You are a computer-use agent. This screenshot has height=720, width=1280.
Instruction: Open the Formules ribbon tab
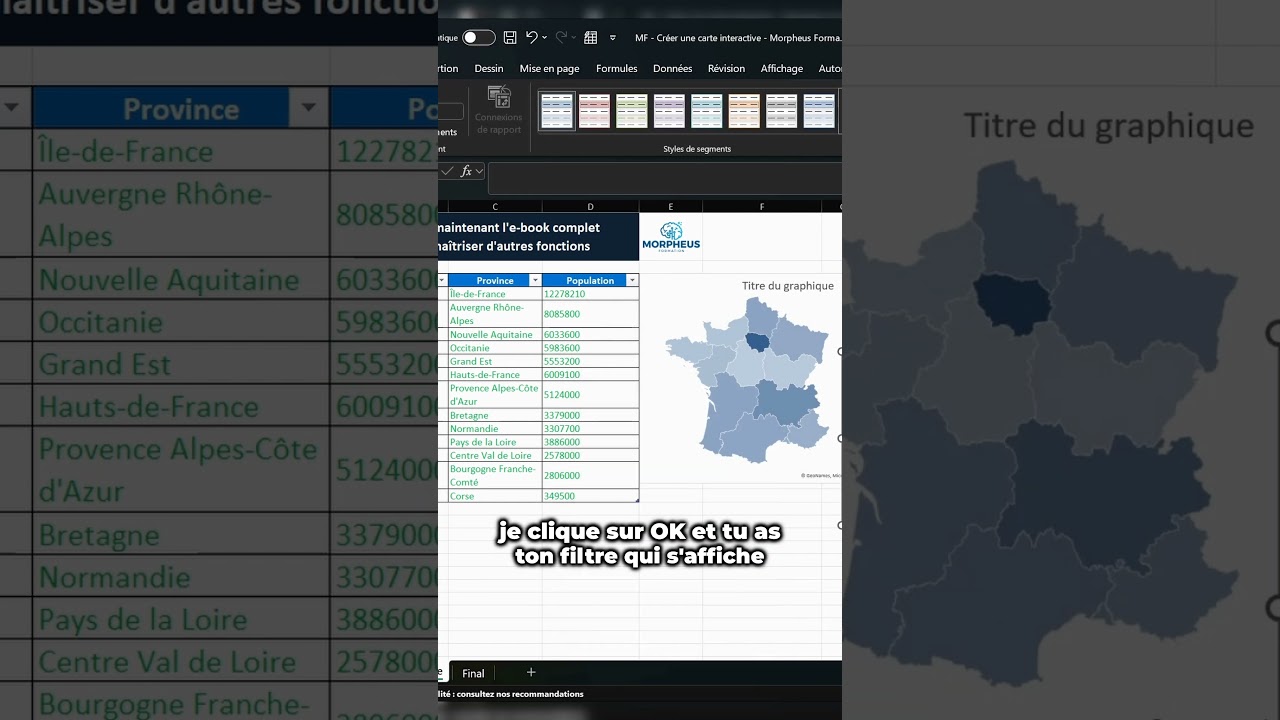616,68
